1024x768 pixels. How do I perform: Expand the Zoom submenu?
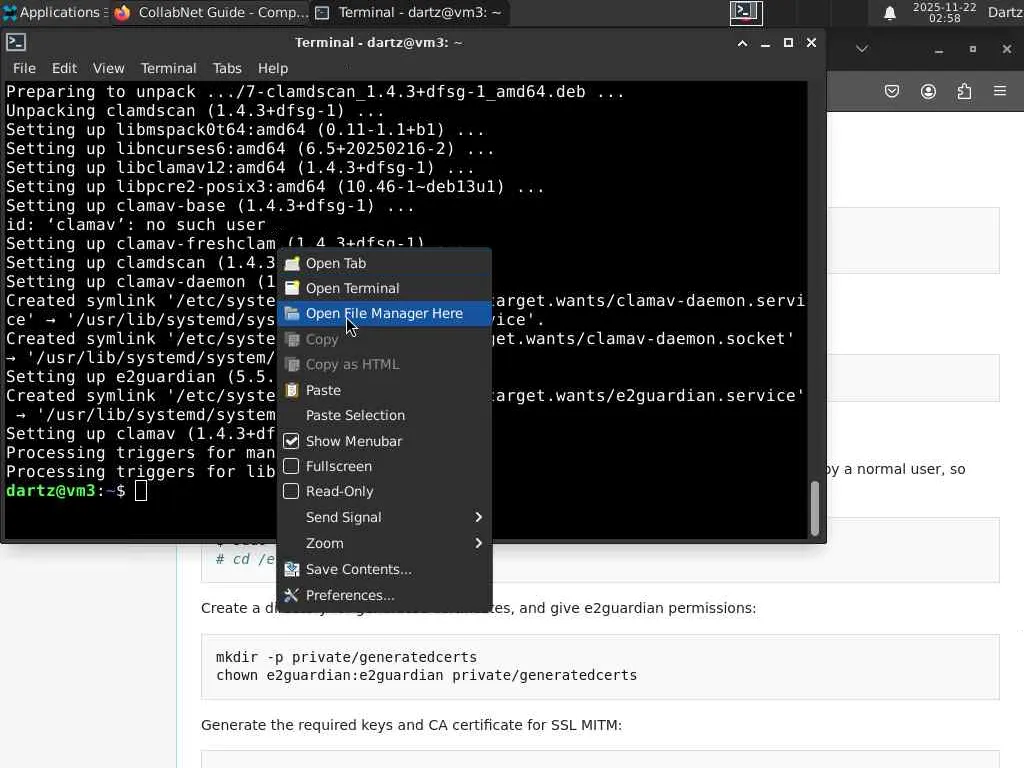(385, 543)
